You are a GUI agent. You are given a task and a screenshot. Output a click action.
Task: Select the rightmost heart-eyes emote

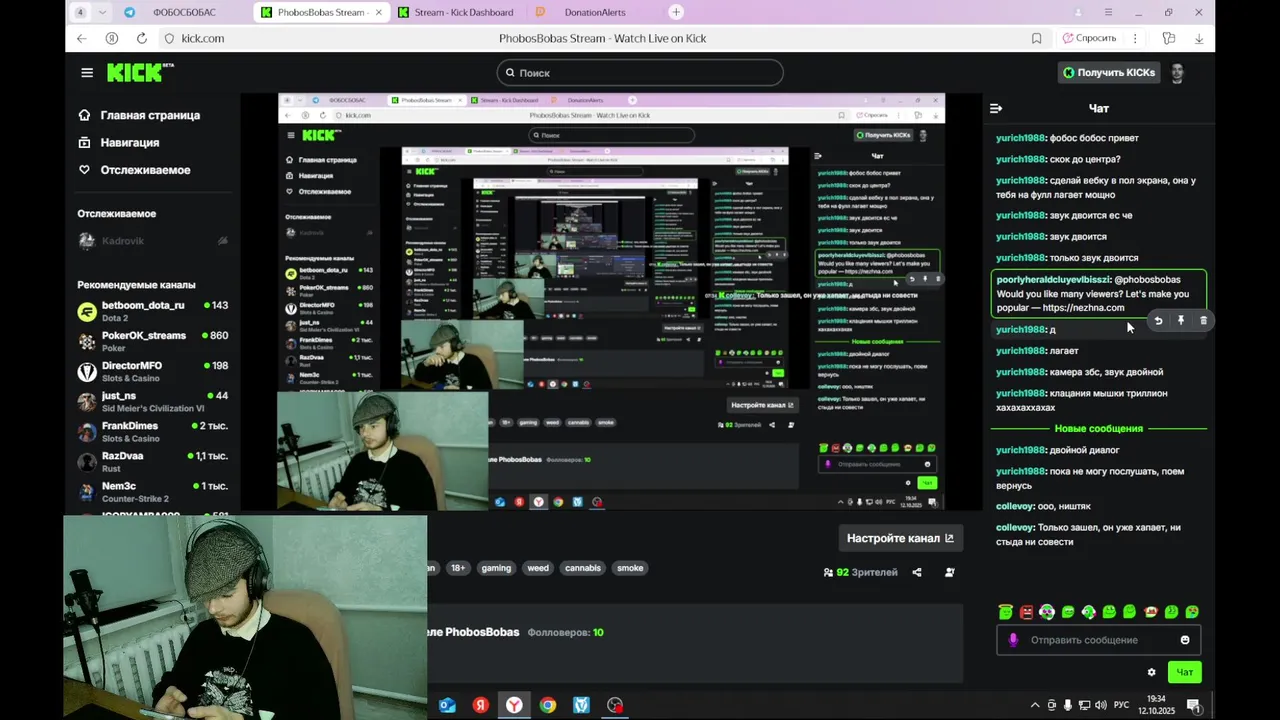click(x=1192, y=612)
